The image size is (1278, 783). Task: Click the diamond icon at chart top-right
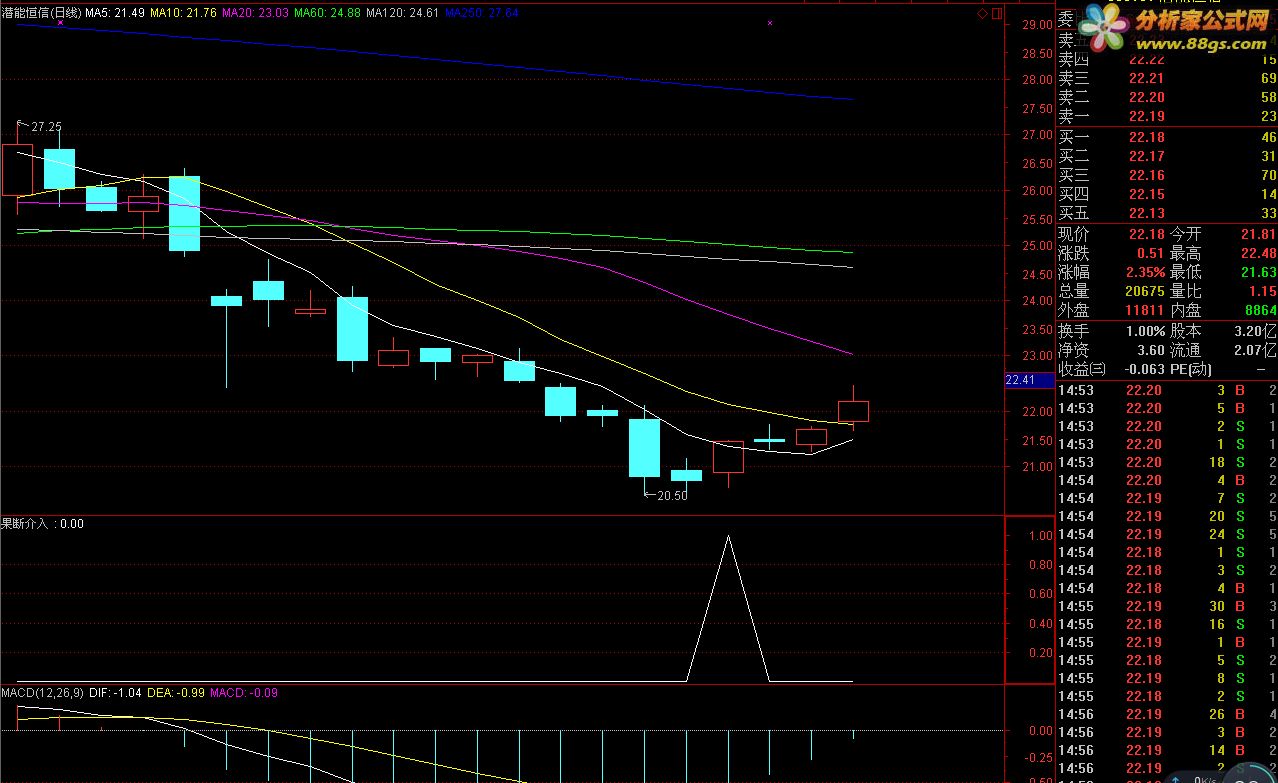(983, 13)
